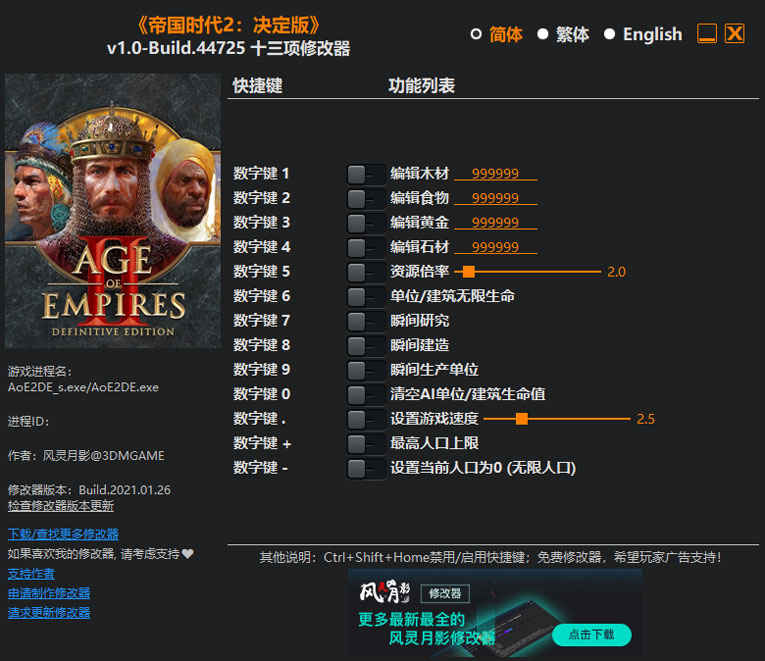Click the 功能列表 column header
This screenshot has width=765, height=661.
[422, 85]
